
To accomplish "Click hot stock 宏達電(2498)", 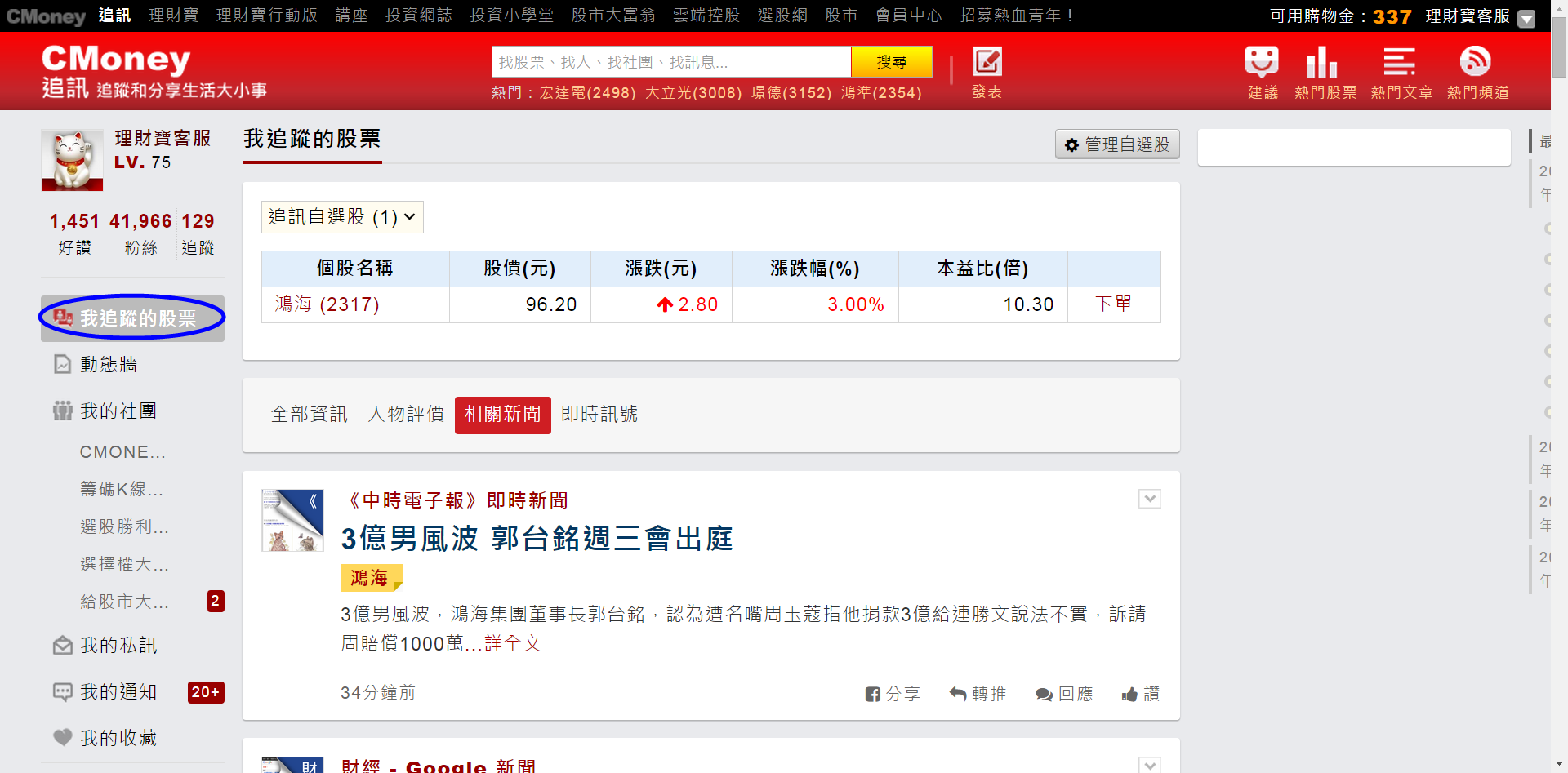I will click(587, 93).
